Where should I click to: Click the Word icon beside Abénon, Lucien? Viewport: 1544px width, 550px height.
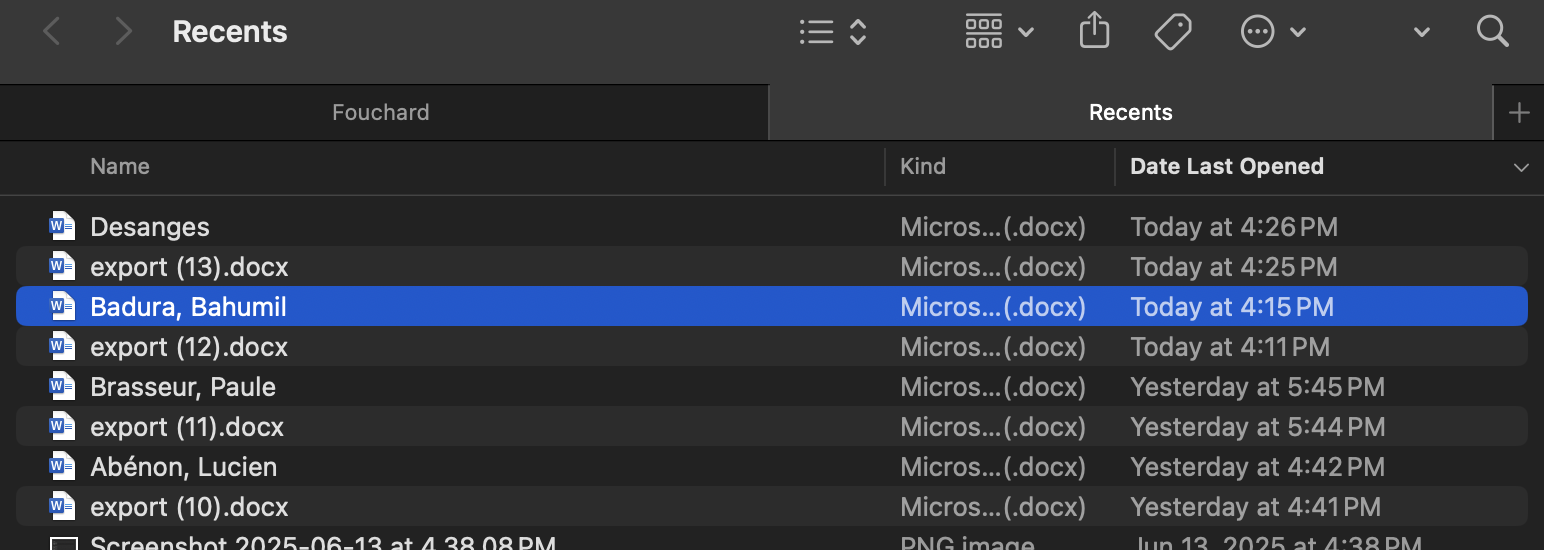pos(62,467)
